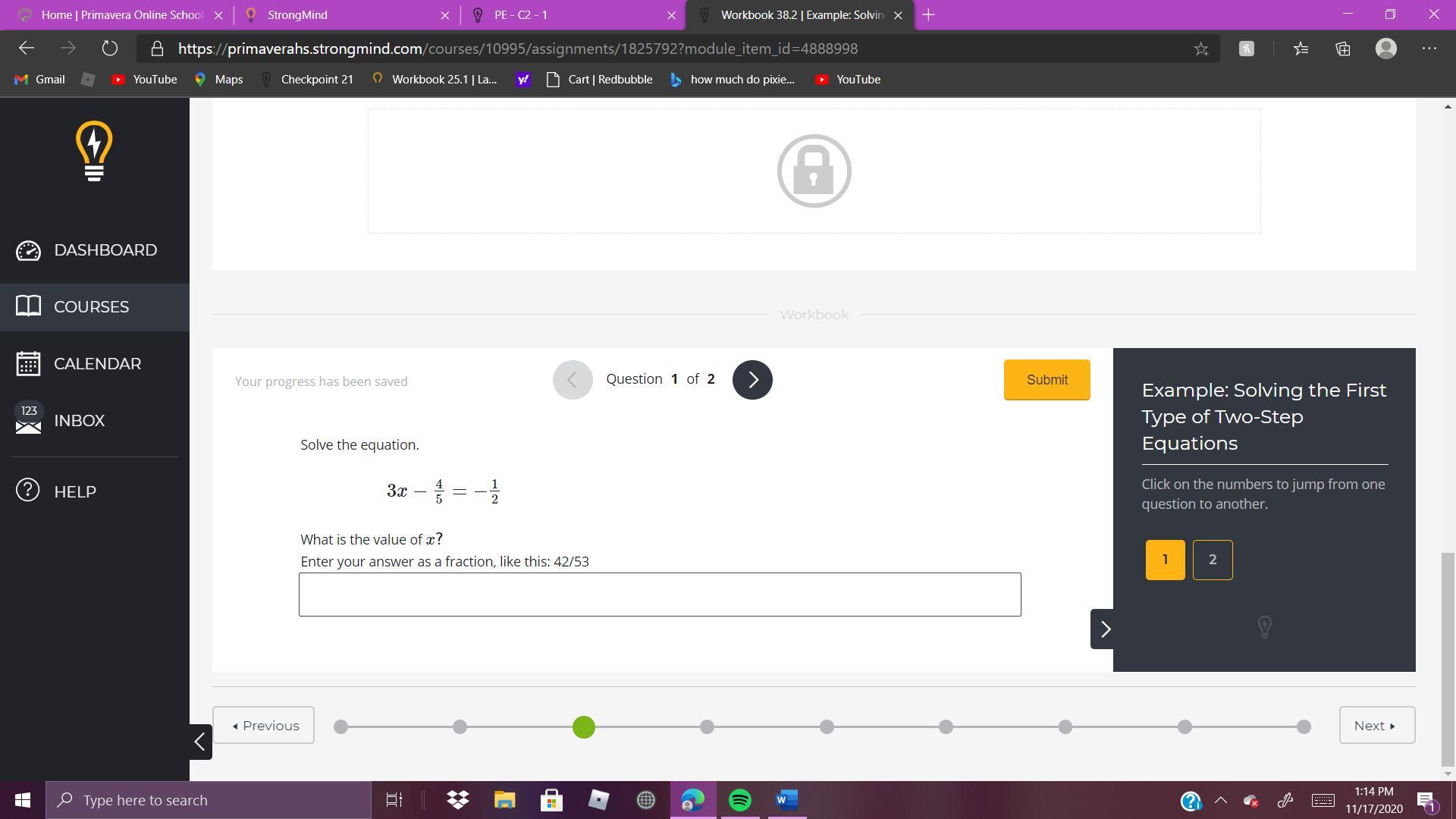
Task: Collapse the question list side panel
Action: 1104,629
